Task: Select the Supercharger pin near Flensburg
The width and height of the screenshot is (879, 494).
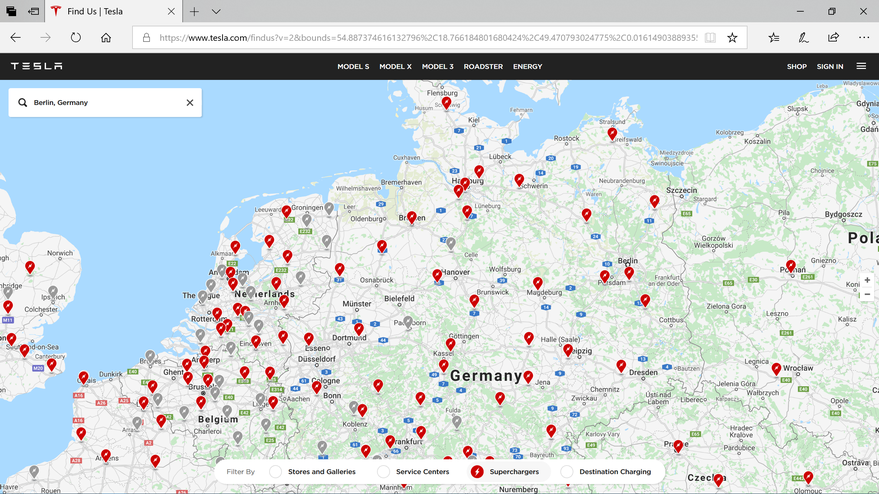Action: tap(446, 103)
